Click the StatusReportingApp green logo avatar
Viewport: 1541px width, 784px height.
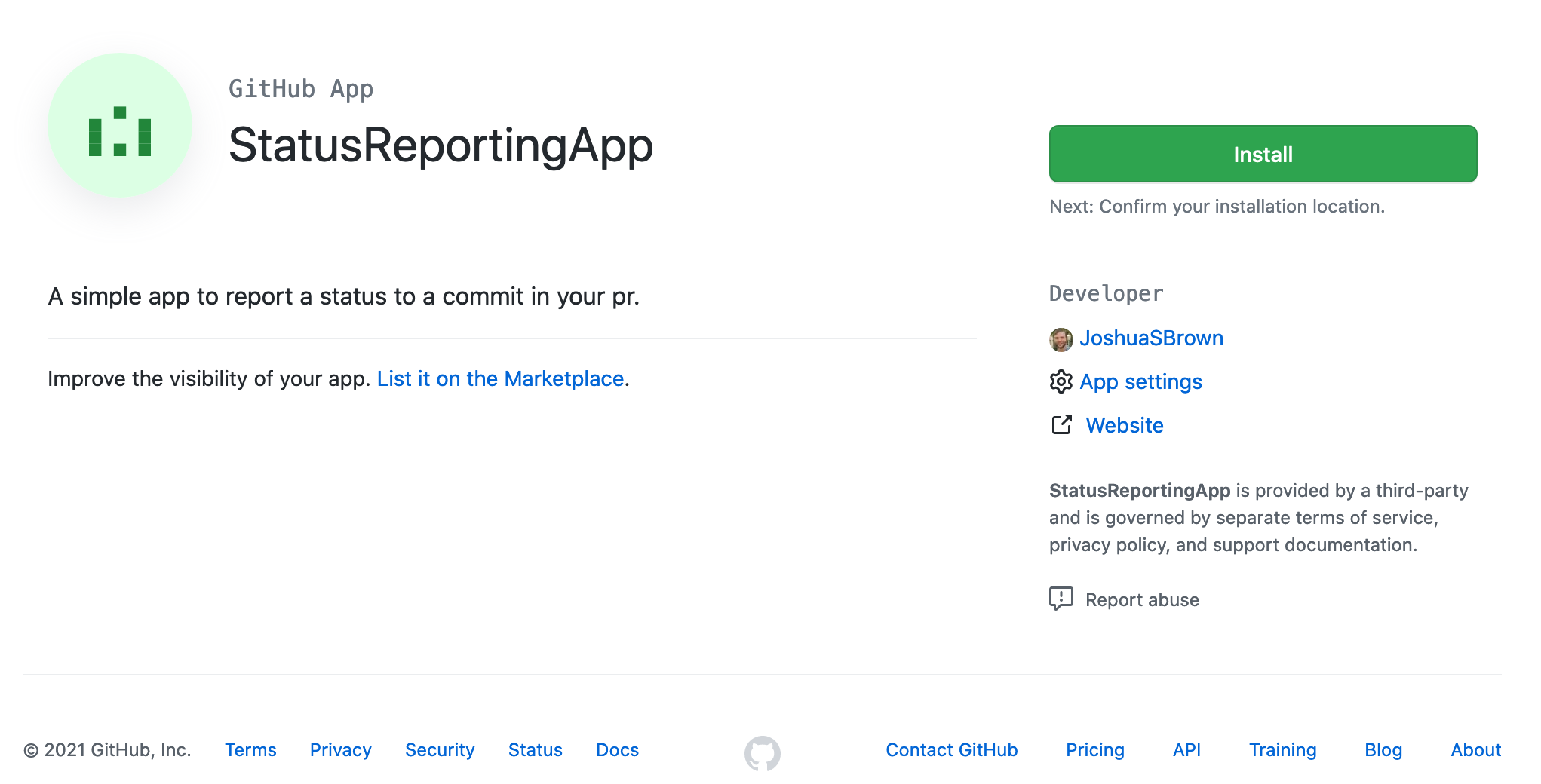coord(120,125)
